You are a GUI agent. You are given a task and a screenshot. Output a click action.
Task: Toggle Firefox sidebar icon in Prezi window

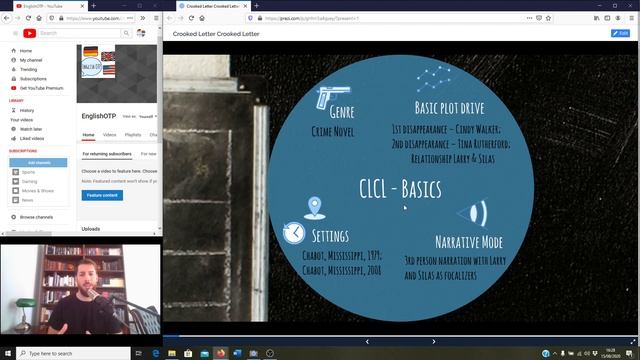(x=607, y=18)
